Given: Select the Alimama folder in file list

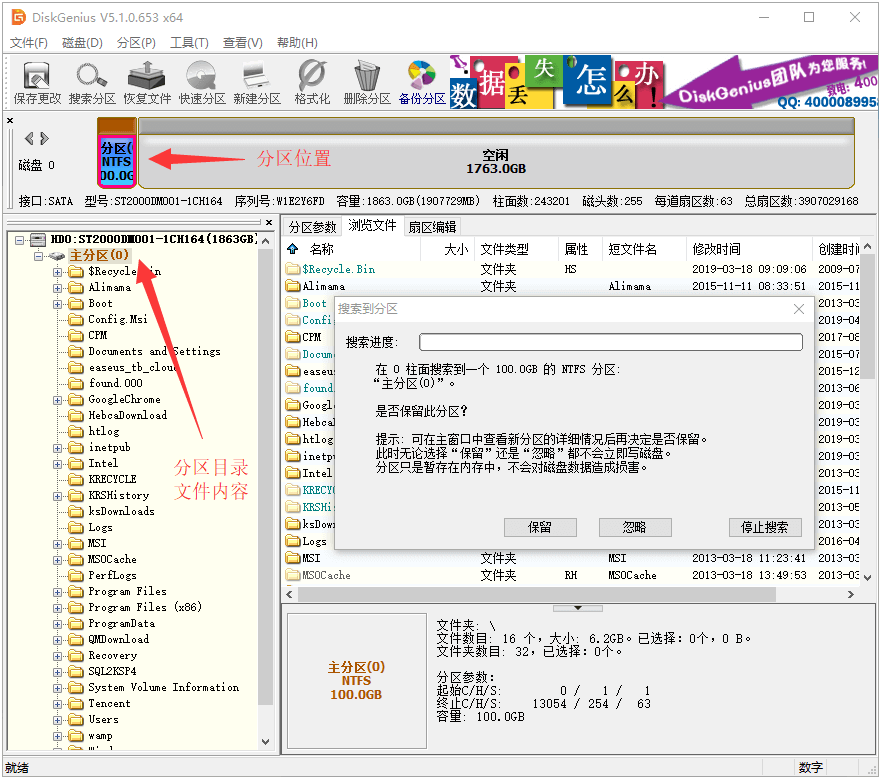Looking at the screenshot, I should 324,286.
